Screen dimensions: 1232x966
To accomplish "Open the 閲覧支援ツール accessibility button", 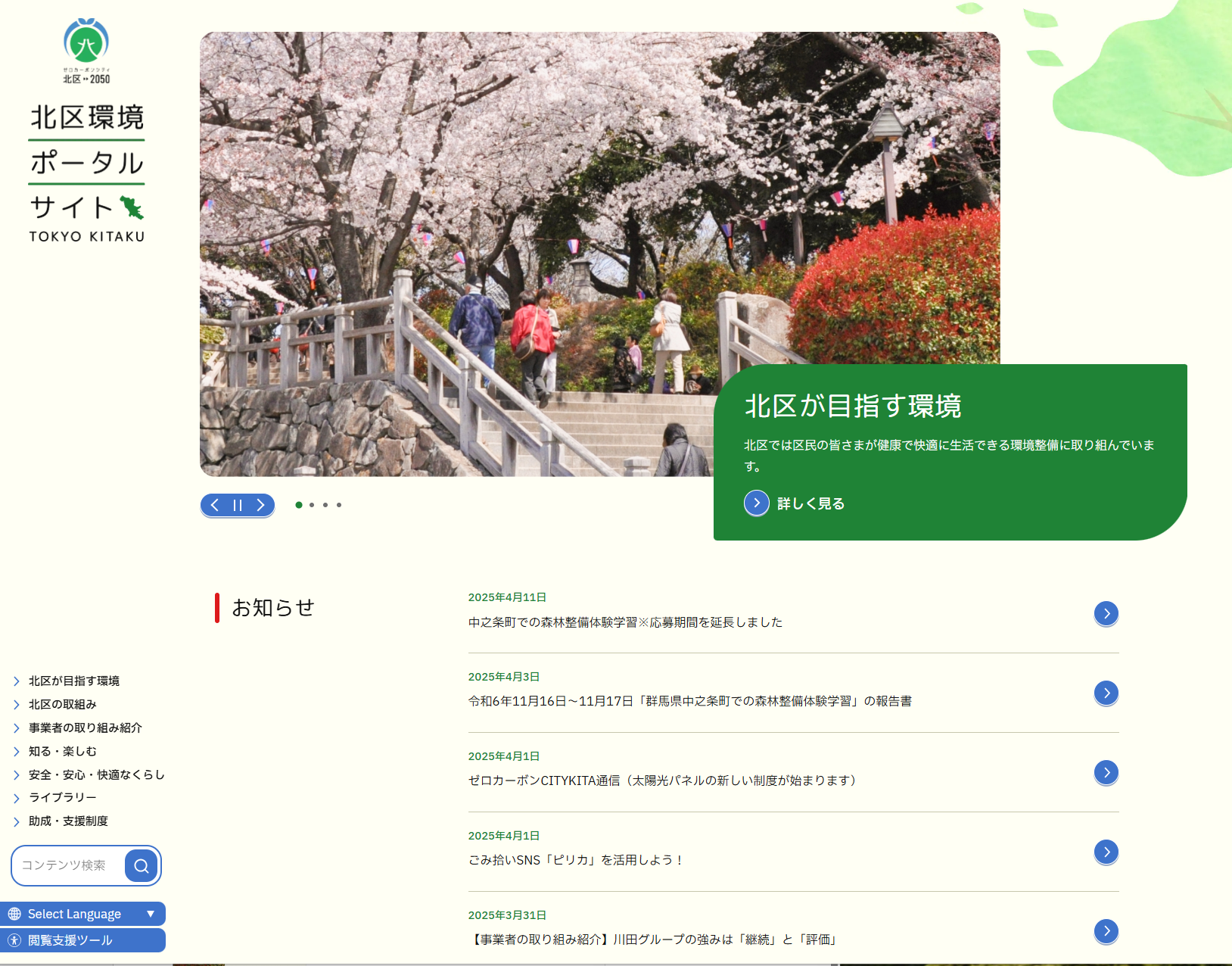I will click(82, 940).
